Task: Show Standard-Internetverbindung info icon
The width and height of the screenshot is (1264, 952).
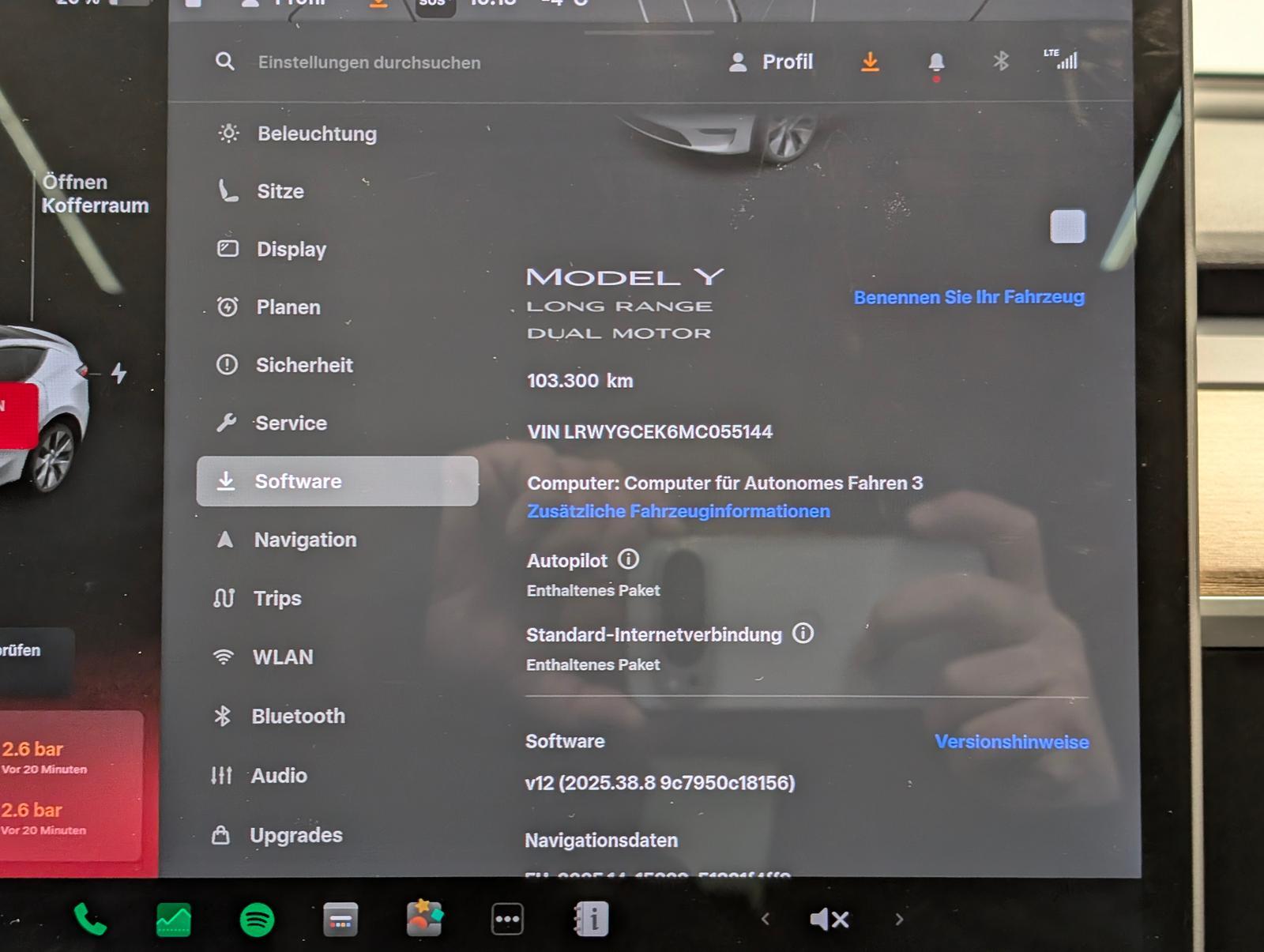Action: tap(803, 634)
